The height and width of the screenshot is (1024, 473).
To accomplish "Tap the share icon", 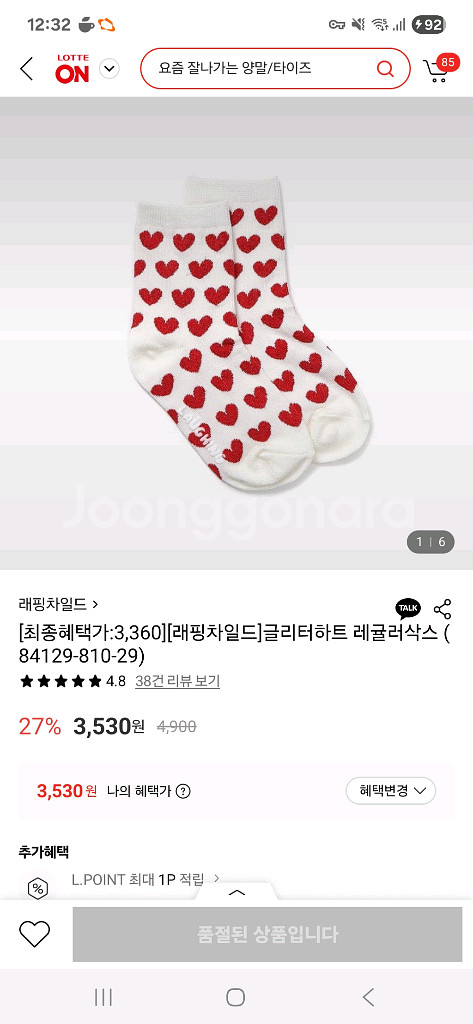I will pyautogui.click(x=443, y=609).
